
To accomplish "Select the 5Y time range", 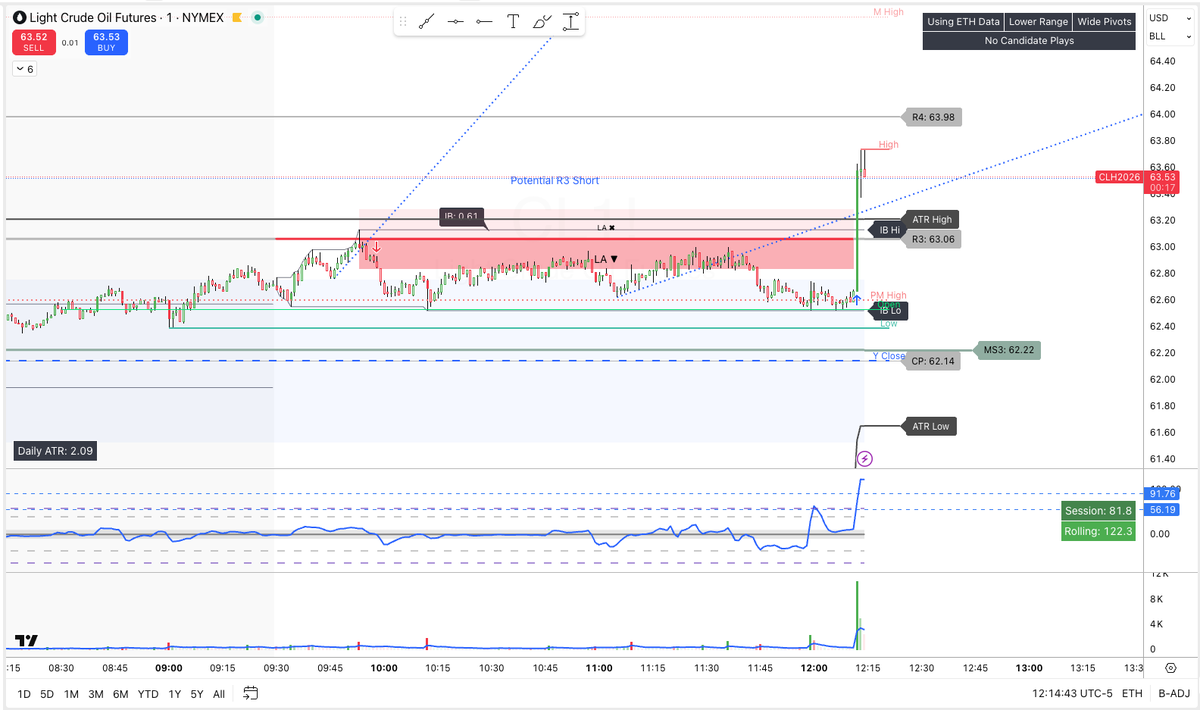I will pos(197,693).
